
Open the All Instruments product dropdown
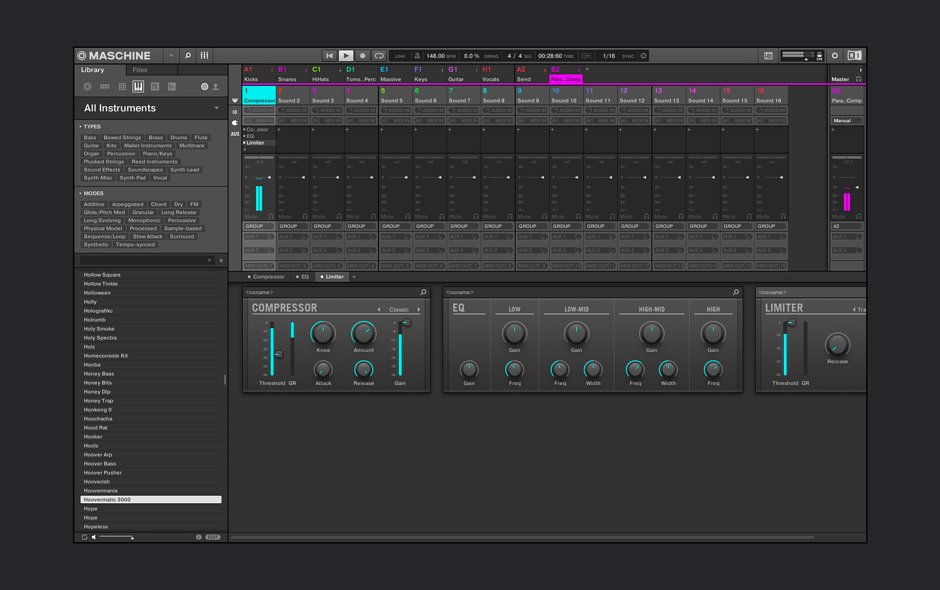(150, 108)
